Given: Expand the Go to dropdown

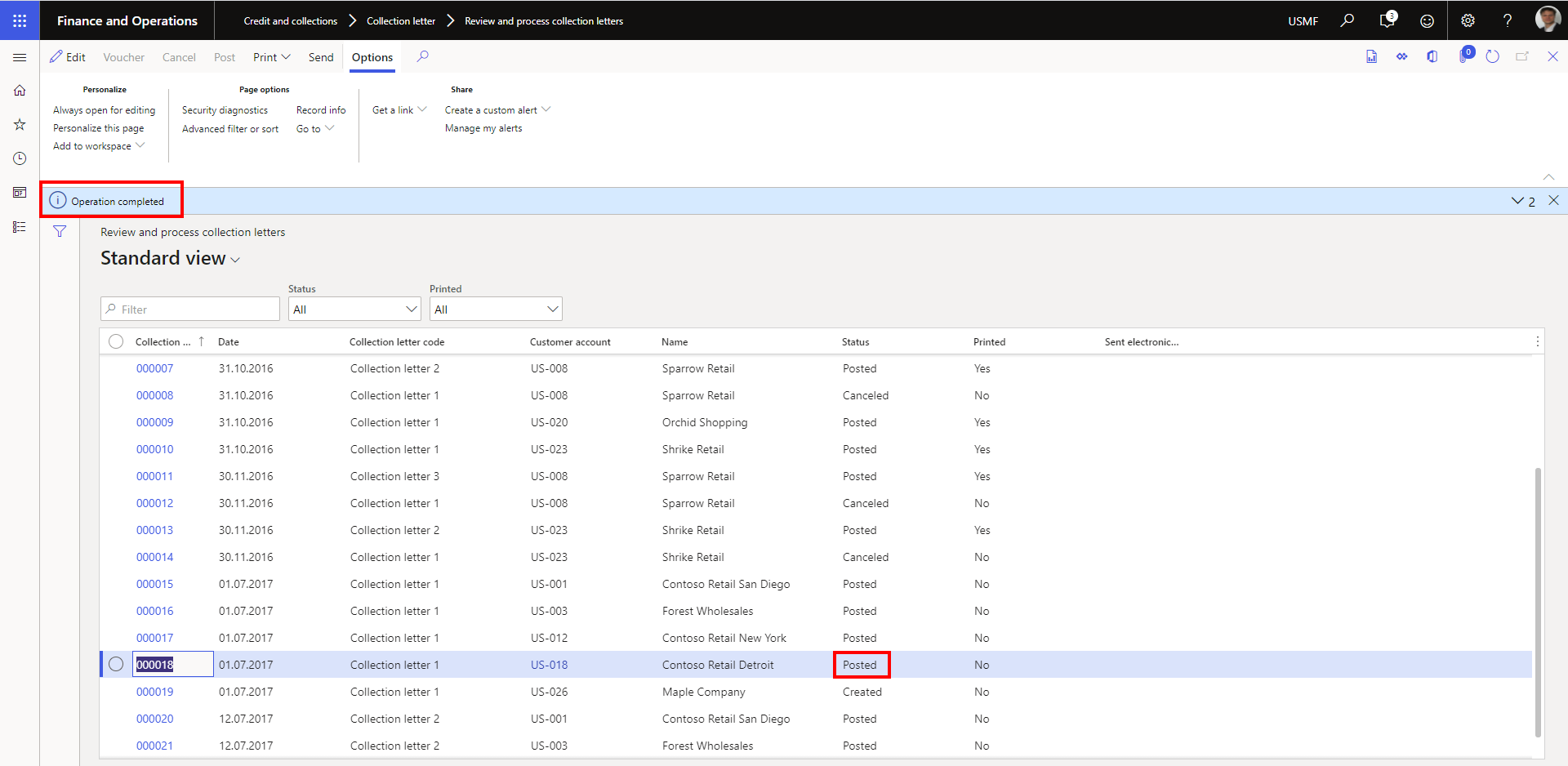Looking at the screenshot, I should [x=315, y=128].
